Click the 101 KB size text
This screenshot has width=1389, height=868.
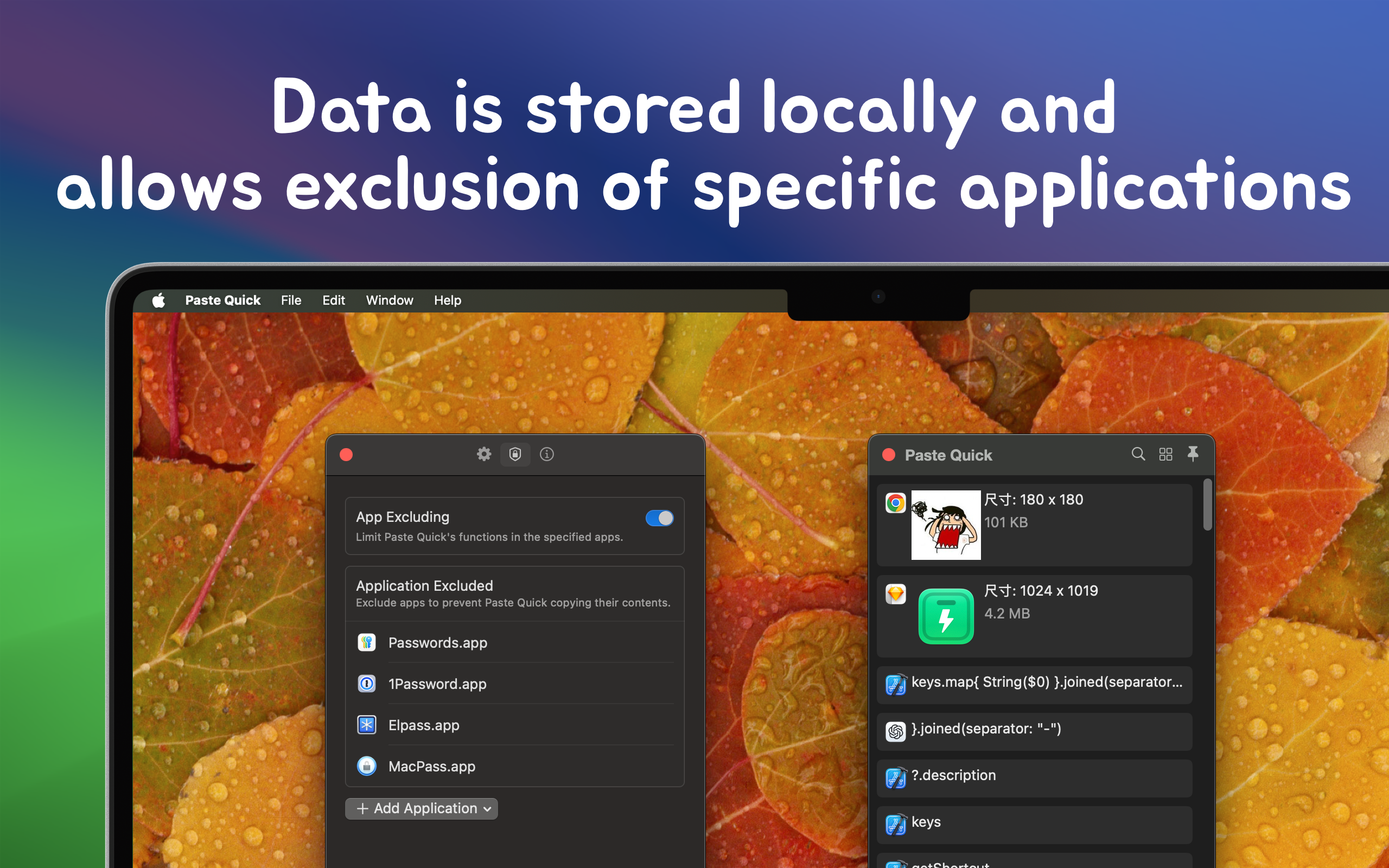(1006, 522)
